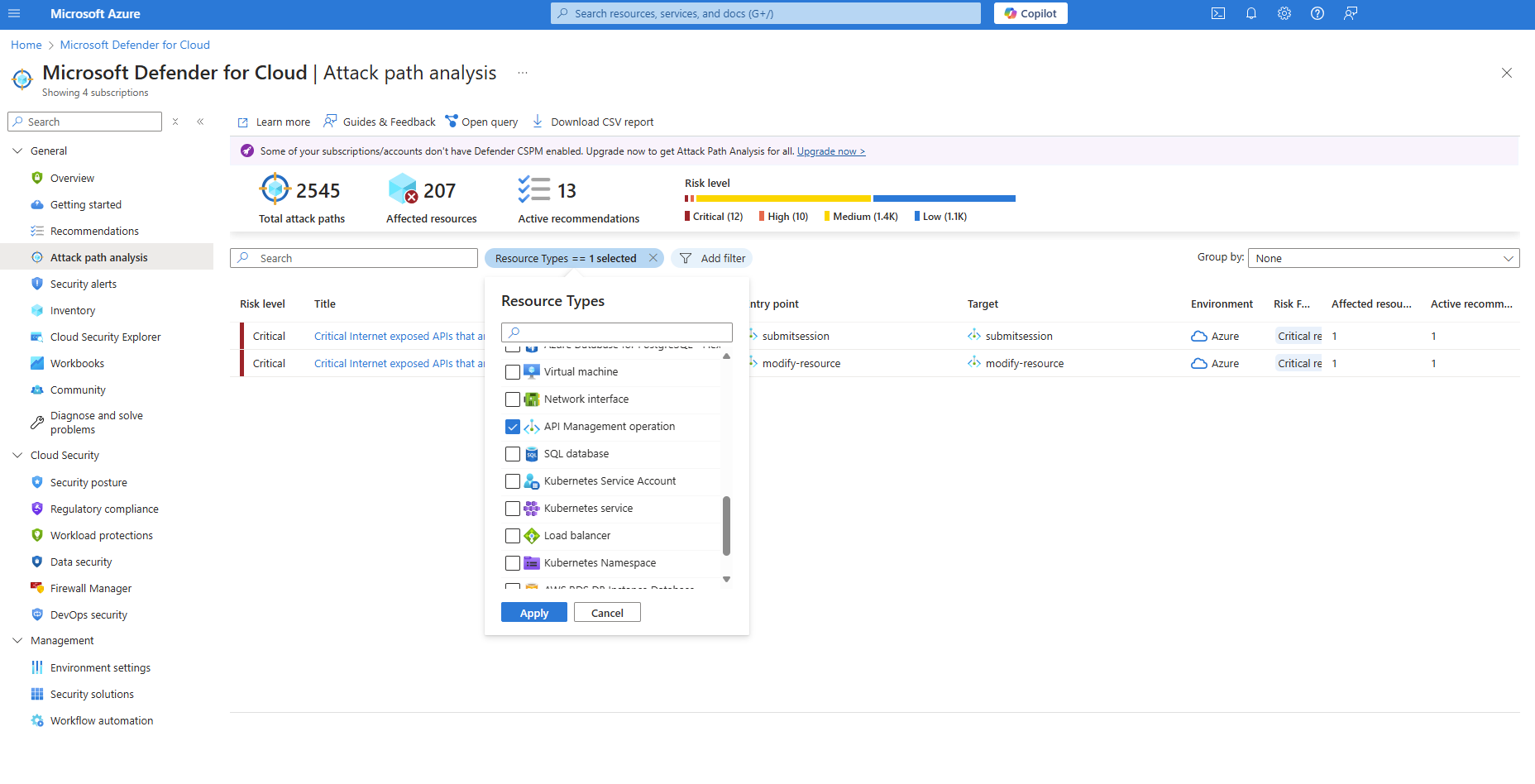The image size is (1535, 784).
Task: Launch Copilot from the top bar
Action: tap(1030, 13)
